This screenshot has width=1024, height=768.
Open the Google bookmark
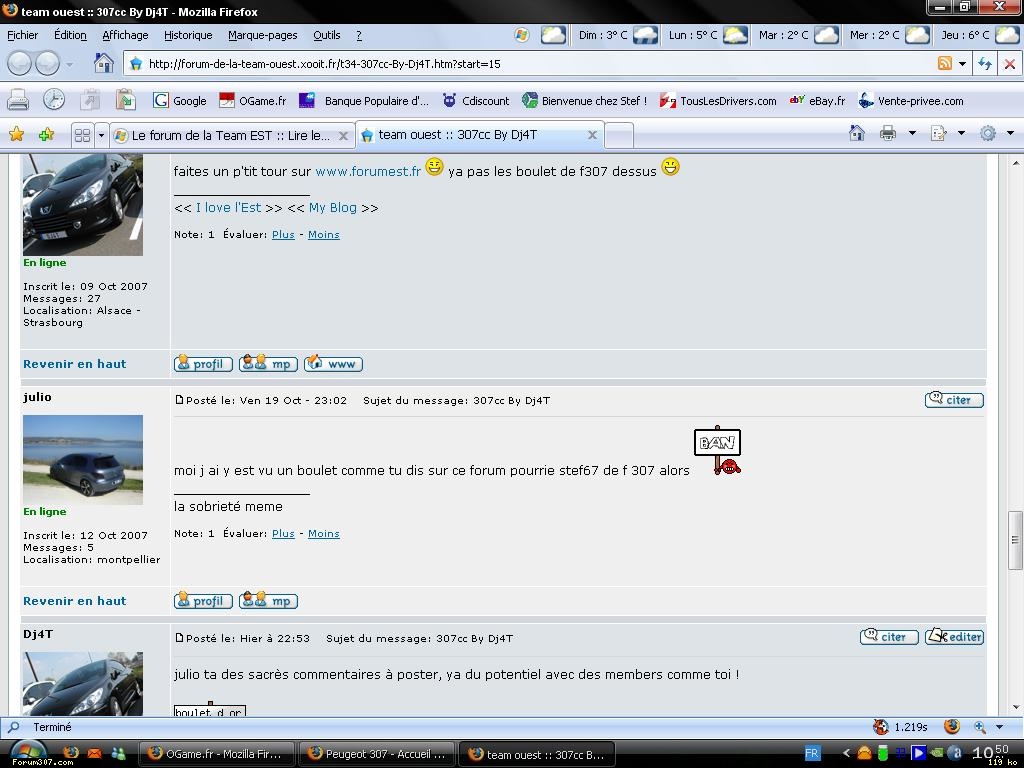click(x=180, y=101)
